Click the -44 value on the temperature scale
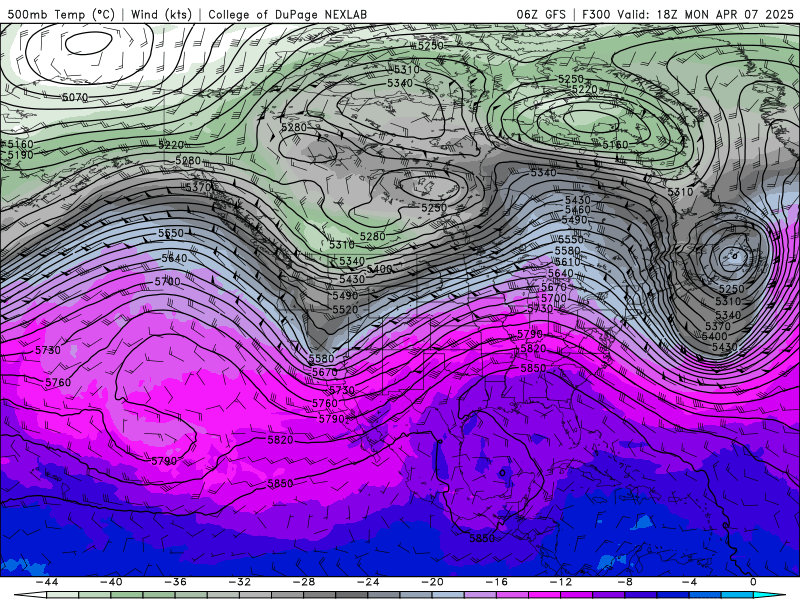This screenshot has width=800, height=600. coord(46,582)
